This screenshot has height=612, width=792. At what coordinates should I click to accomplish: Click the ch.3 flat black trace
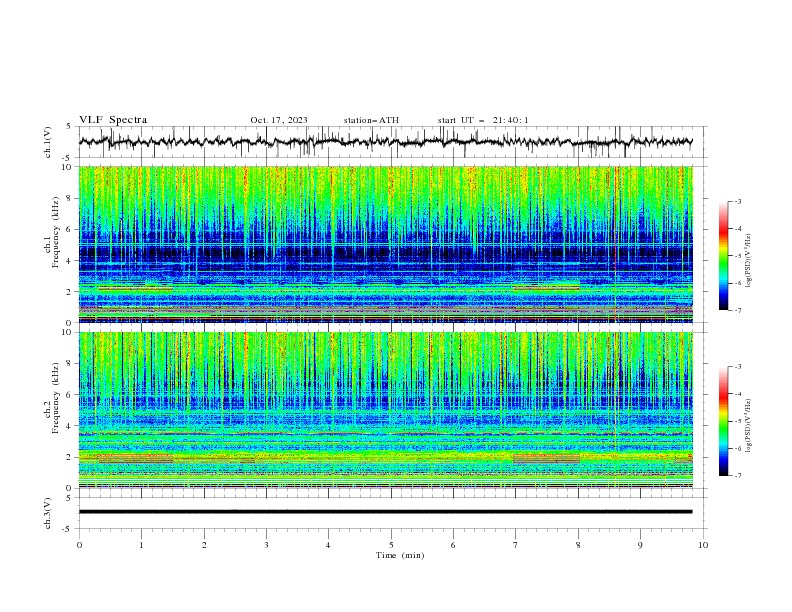pyautogui.click(x=385, y=512)
